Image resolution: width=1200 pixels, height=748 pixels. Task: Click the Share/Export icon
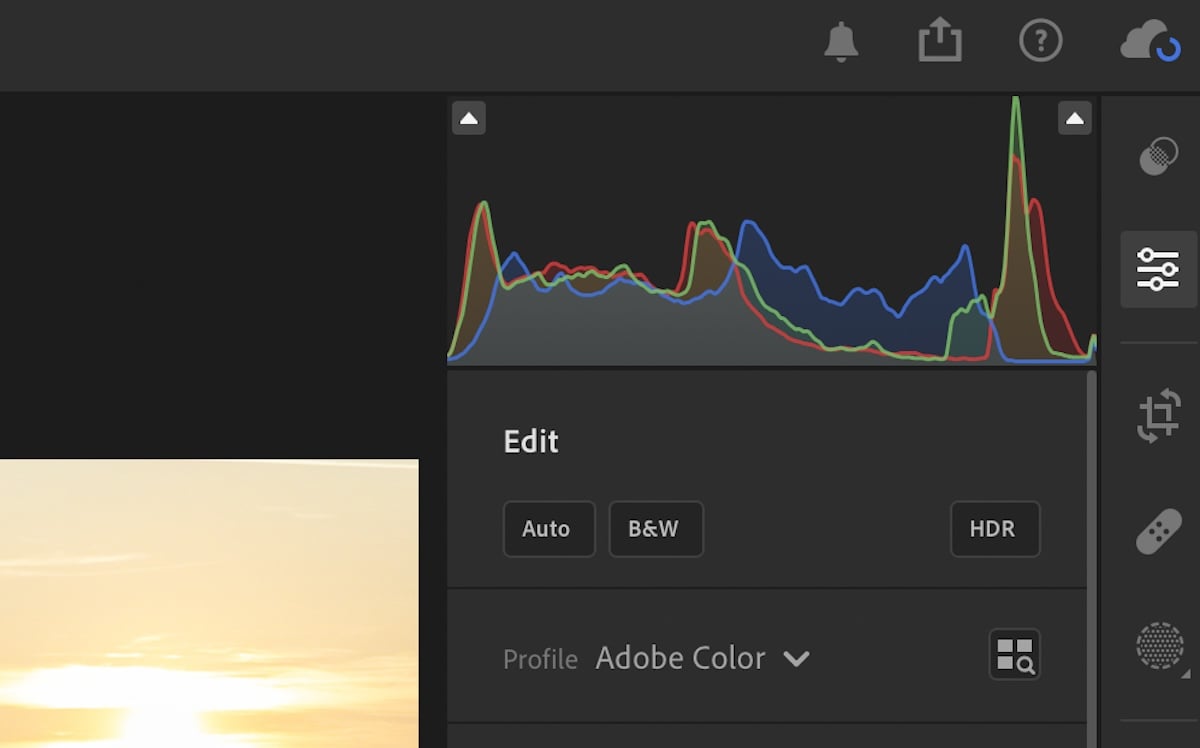(940, 40)
